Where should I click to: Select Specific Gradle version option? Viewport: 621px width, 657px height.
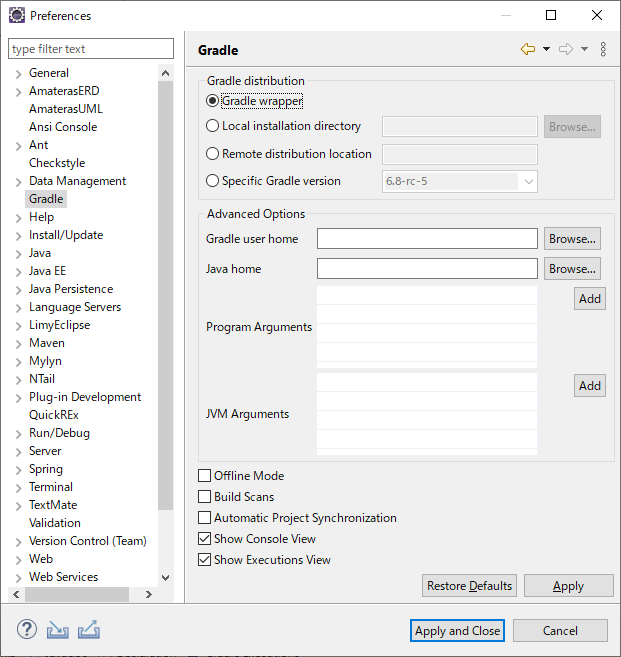coord(212,181)
